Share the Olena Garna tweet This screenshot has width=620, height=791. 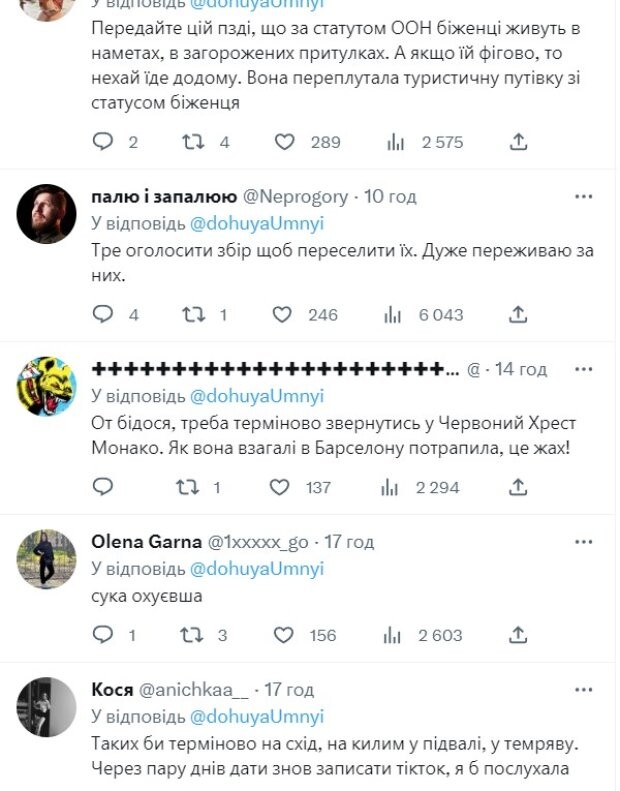518,634
